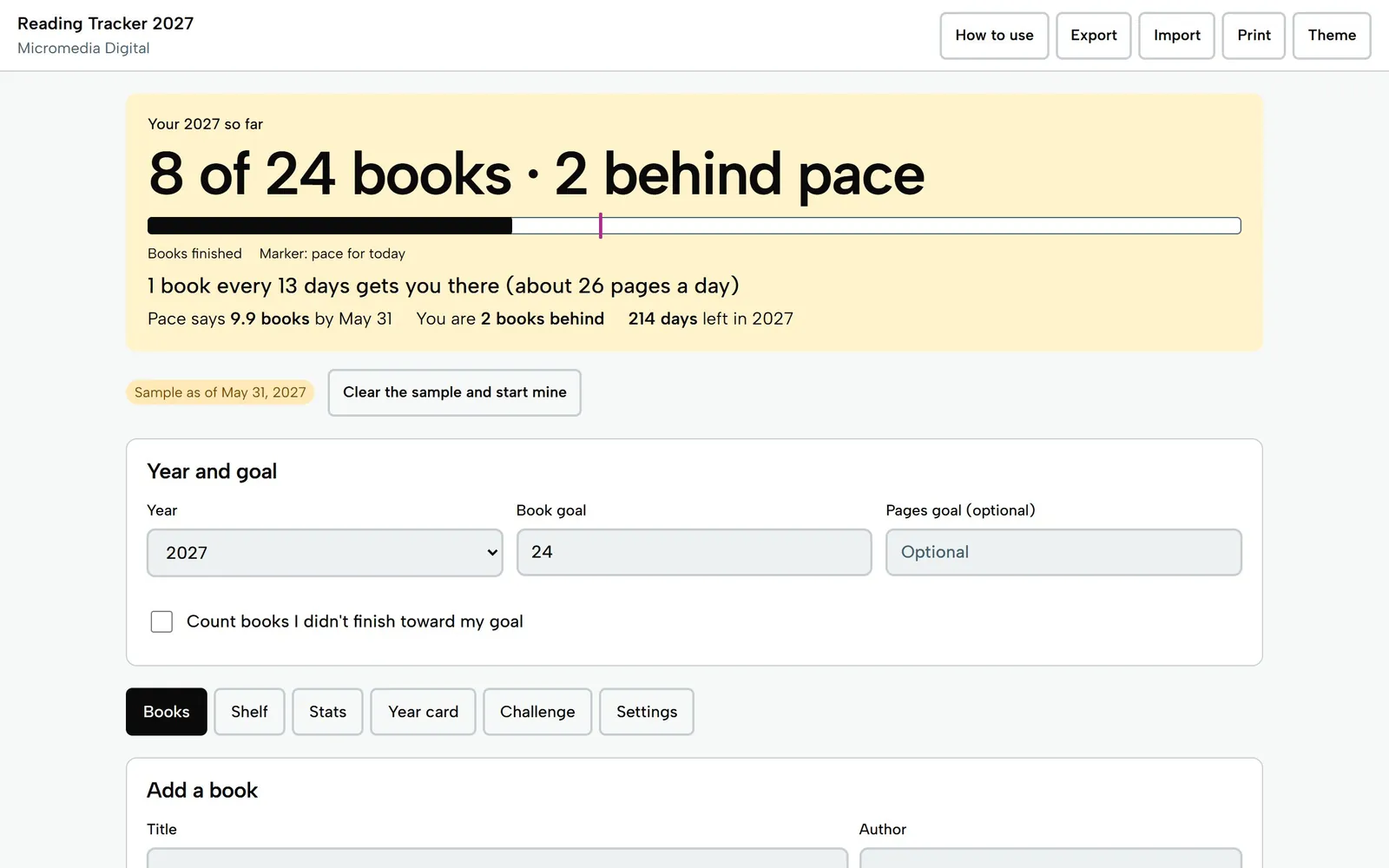Click 'You are 2 books behind' text

[510, 319]
